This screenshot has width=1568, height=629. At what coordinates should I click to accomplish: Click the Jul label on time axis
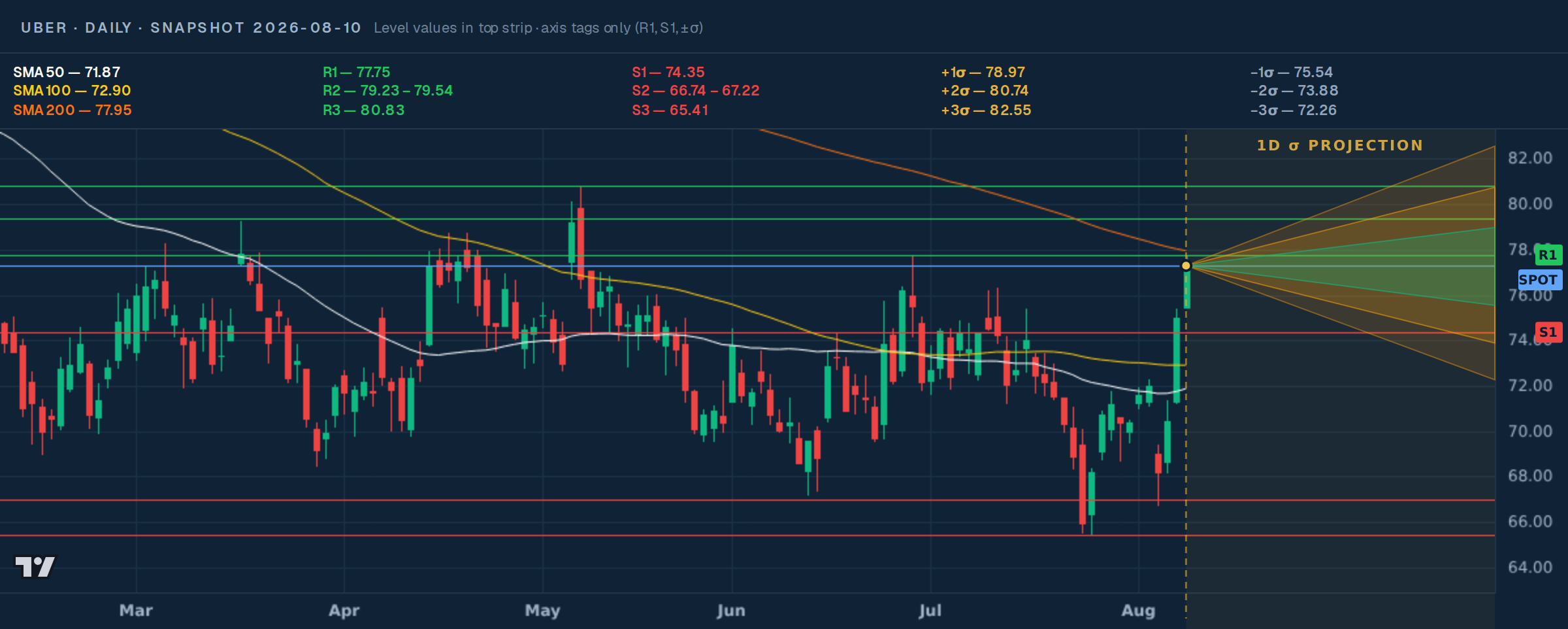[930, 610]
